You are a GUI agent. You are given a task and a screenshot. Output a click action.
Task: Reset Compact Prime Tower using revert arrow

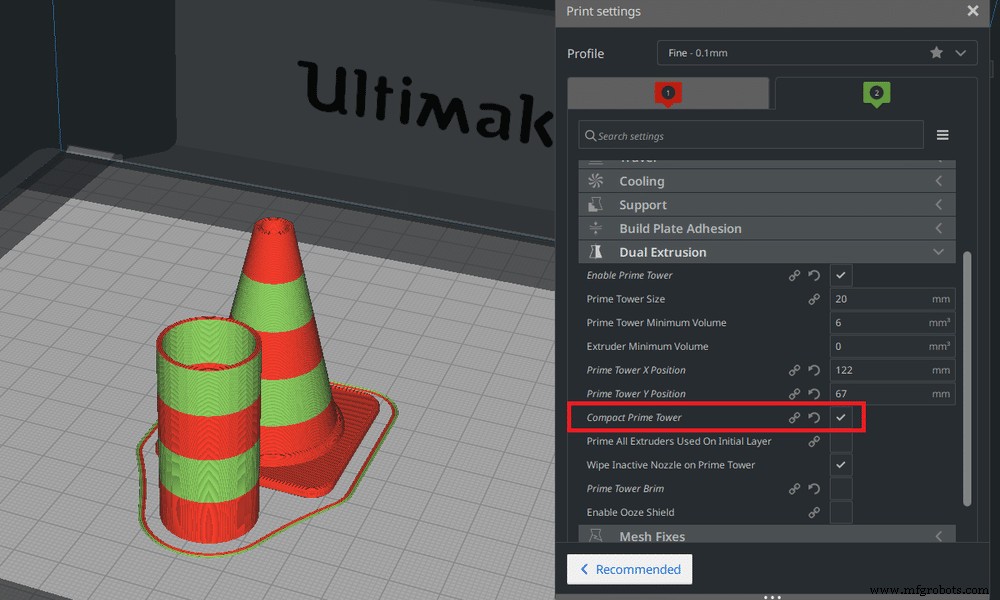pos(814,417)
